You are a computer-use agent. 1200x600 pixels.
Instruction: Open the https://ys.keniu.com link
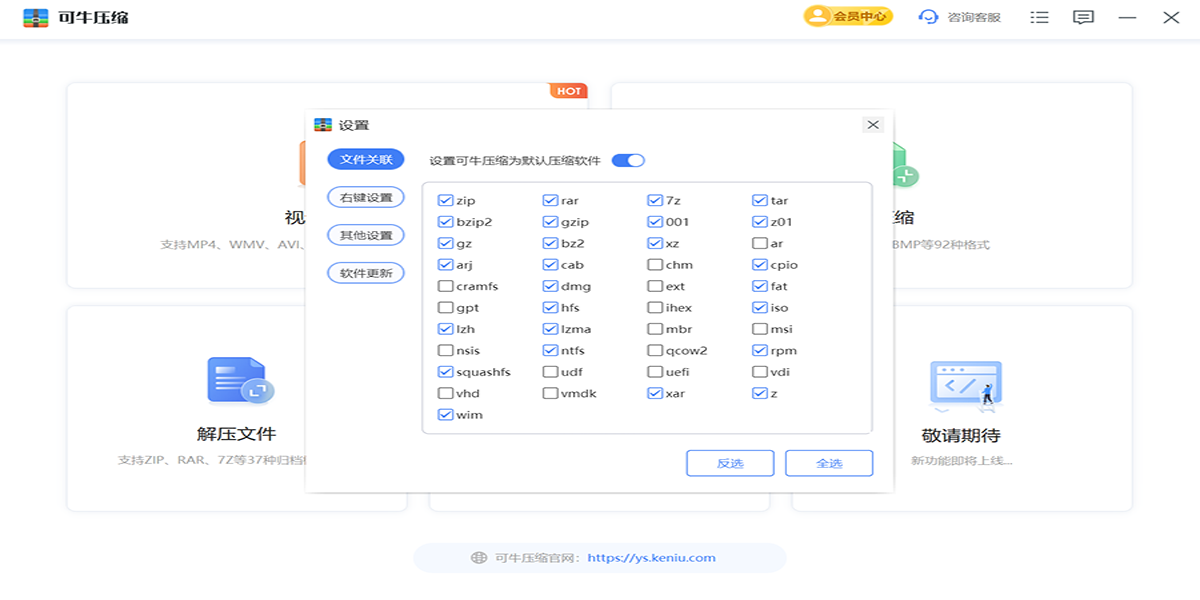point(651,558)
